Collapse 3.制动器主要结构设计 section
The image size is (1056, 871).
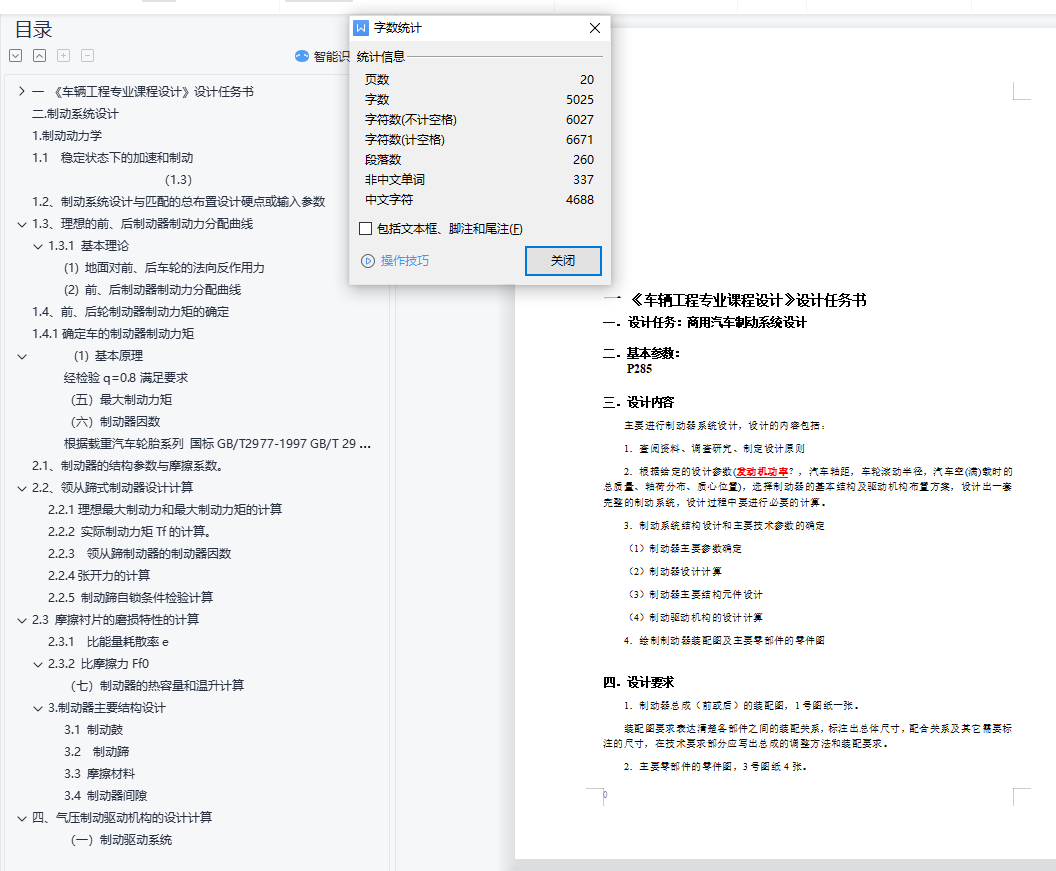pos(38,709)
